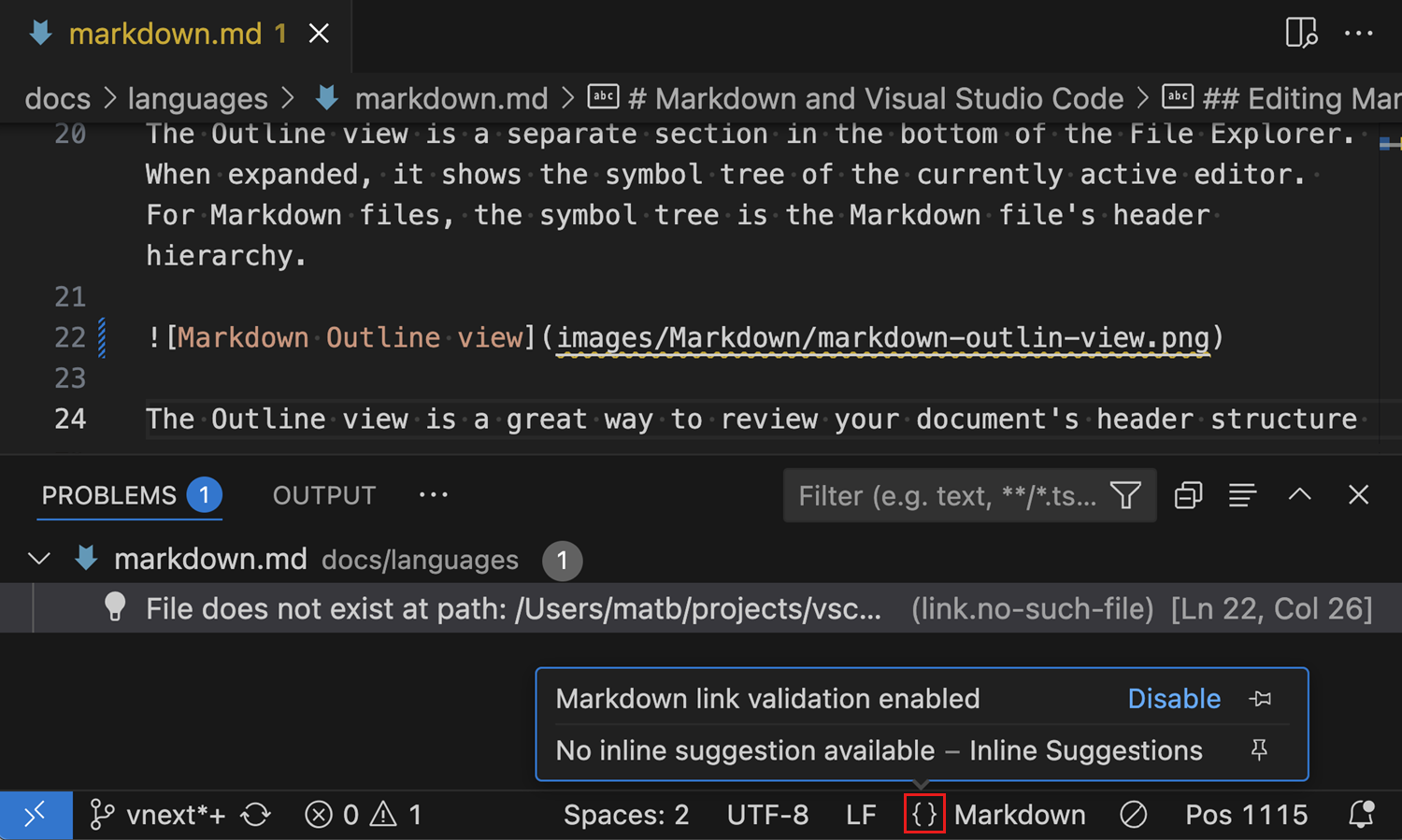This screenshot has height=840, width=1402.
Task: Open the filter funnel in Problems filter box
Action: click(x=1125, y=495)
